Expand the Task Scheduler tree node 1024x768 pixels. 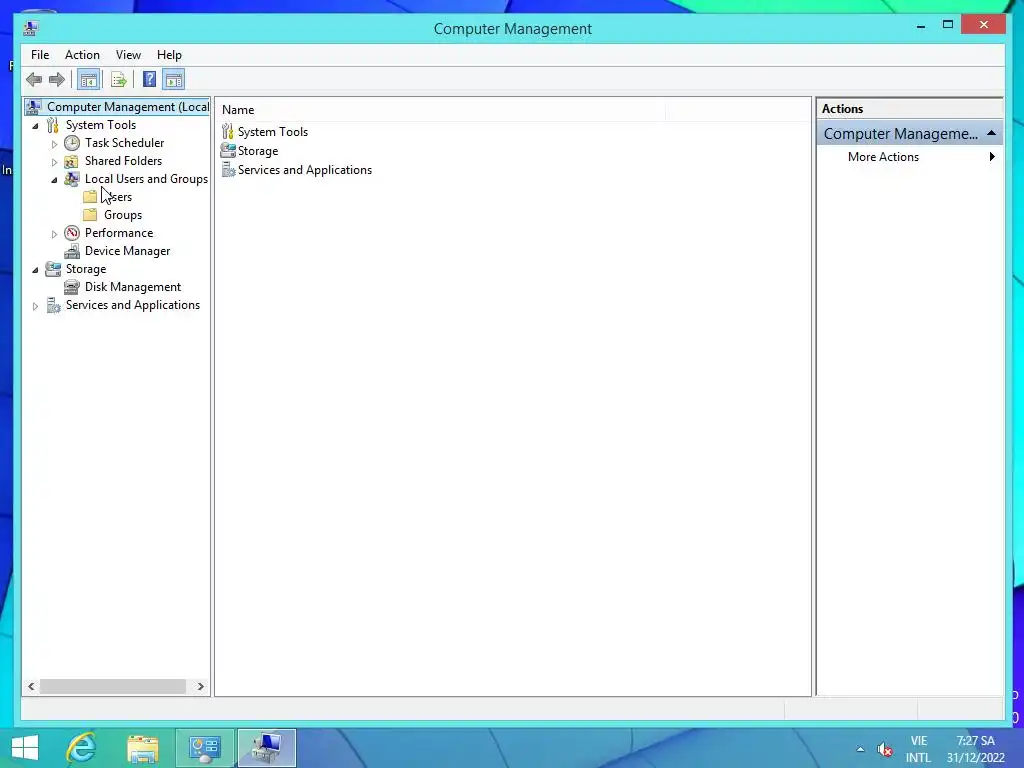point(54,144)
